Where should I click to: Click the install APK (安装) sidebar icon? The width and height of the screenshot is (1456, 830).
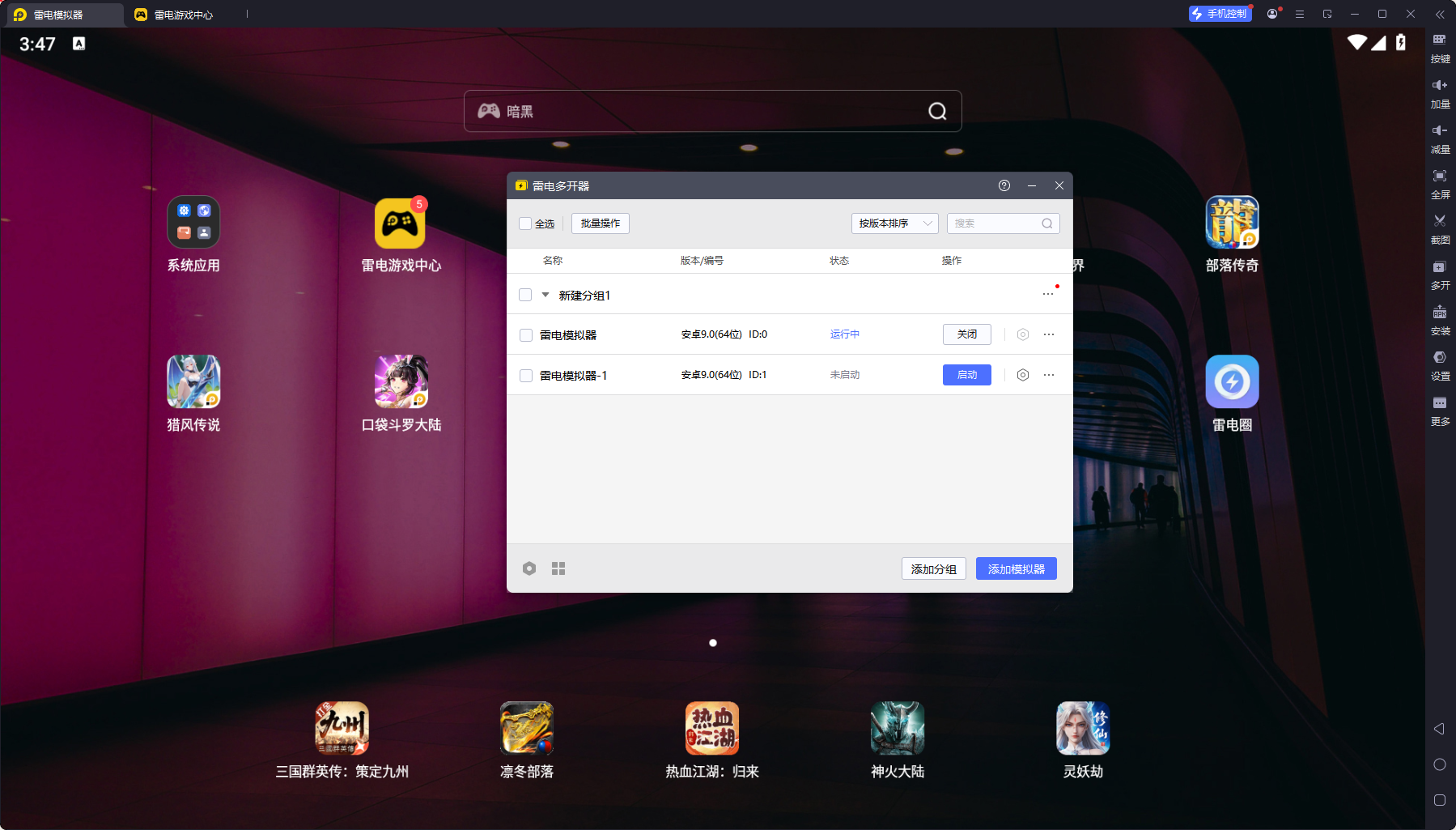coord(1440,313)
